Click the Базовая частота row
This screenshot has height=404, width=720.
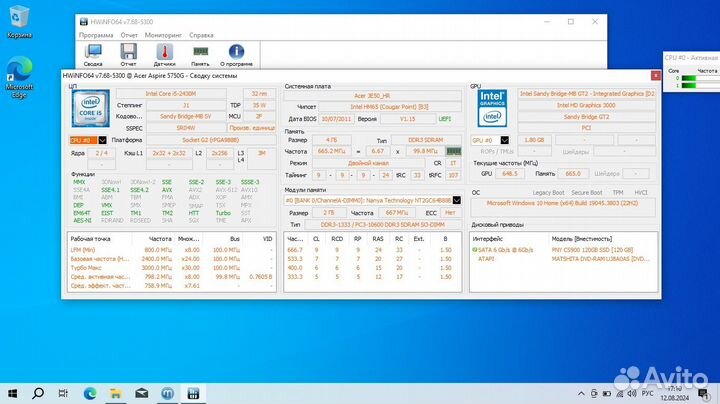click(172, 259)
